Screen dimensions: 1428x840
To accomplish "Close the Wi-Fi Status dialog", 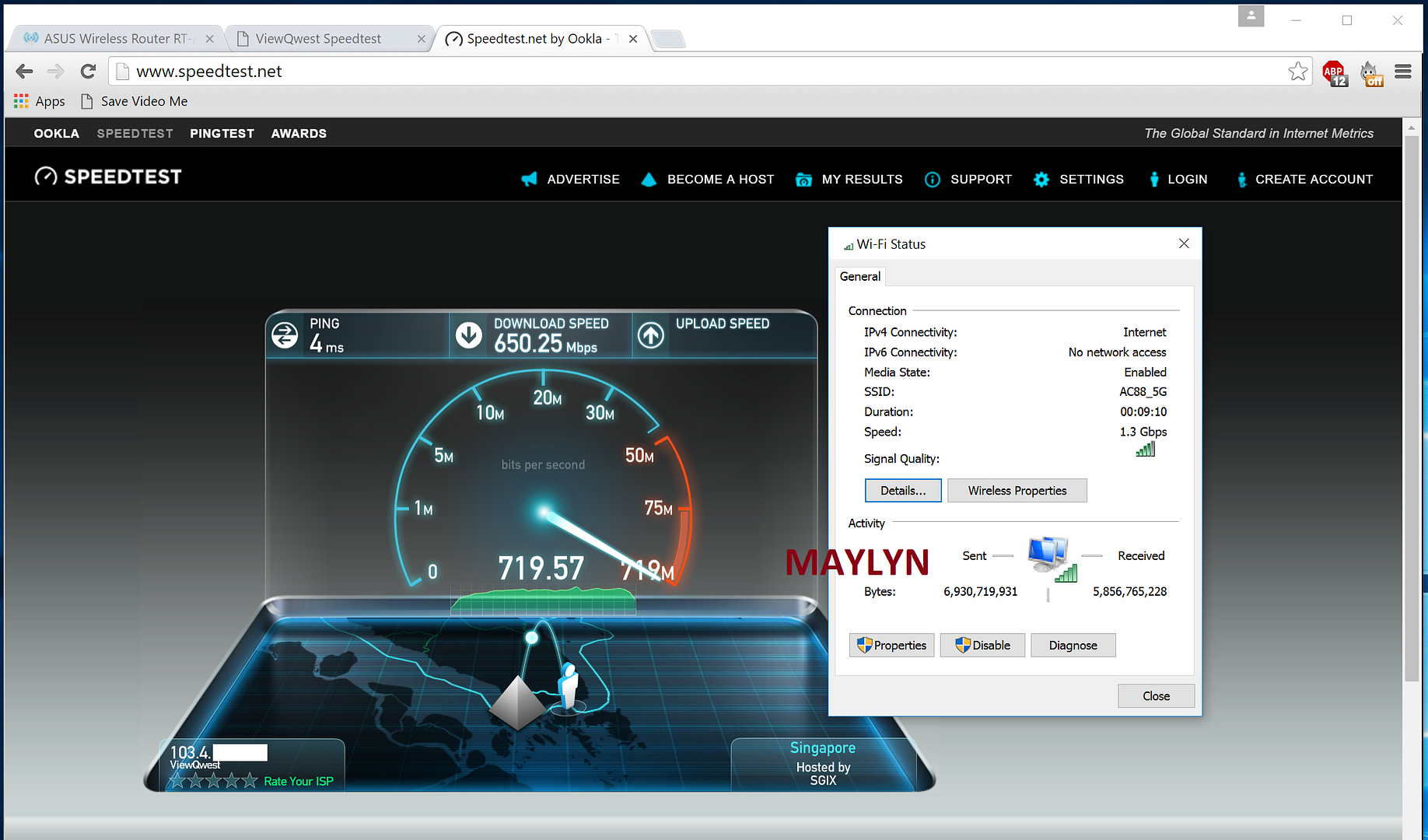I will tap(1184, 243).
